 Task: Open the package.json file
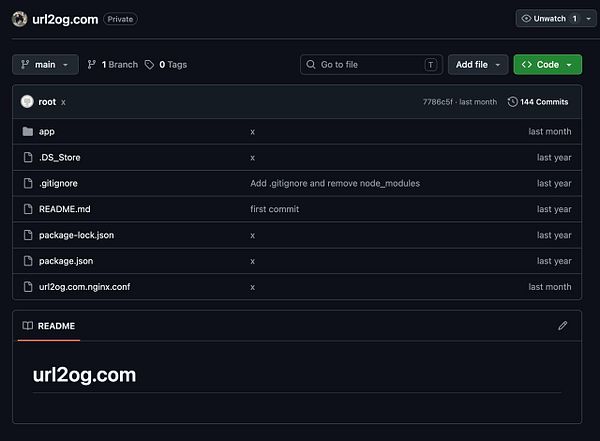pyautogui.click(x=66, y=261)
